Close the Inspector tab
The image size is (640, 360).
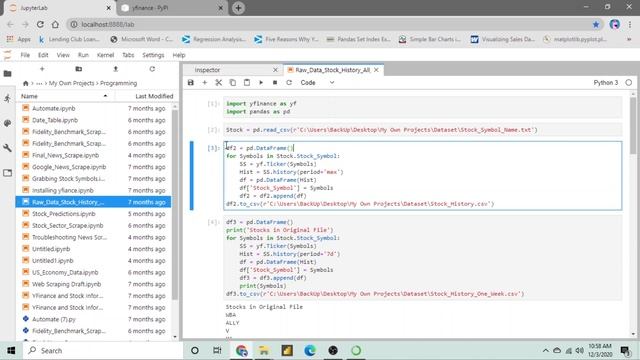[275, 70]
